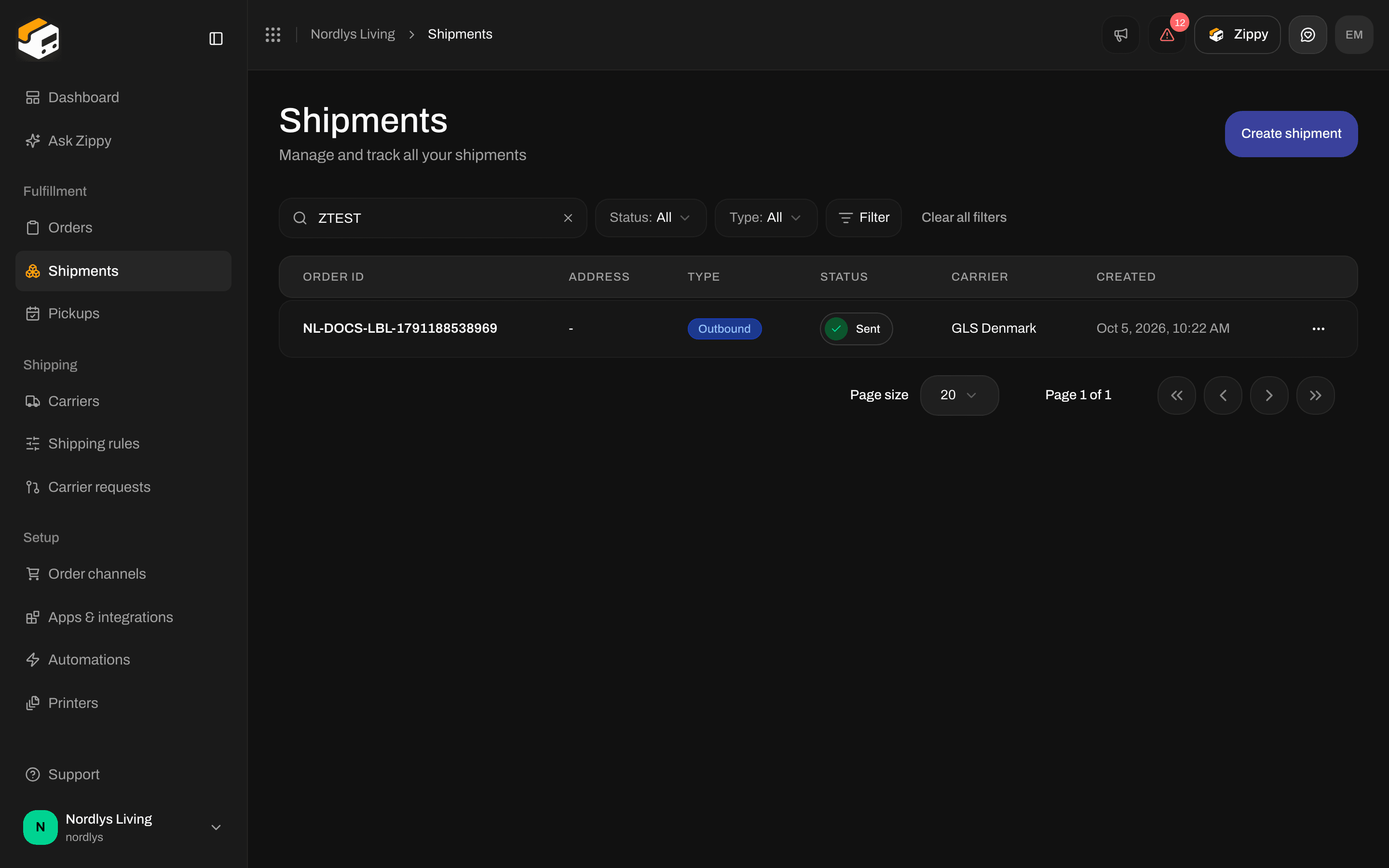Image resolution: width=1389 pixels, height=868 pixels.
Task: Open the announcements megaphone icon
Action: click(x=1120, y=34)
